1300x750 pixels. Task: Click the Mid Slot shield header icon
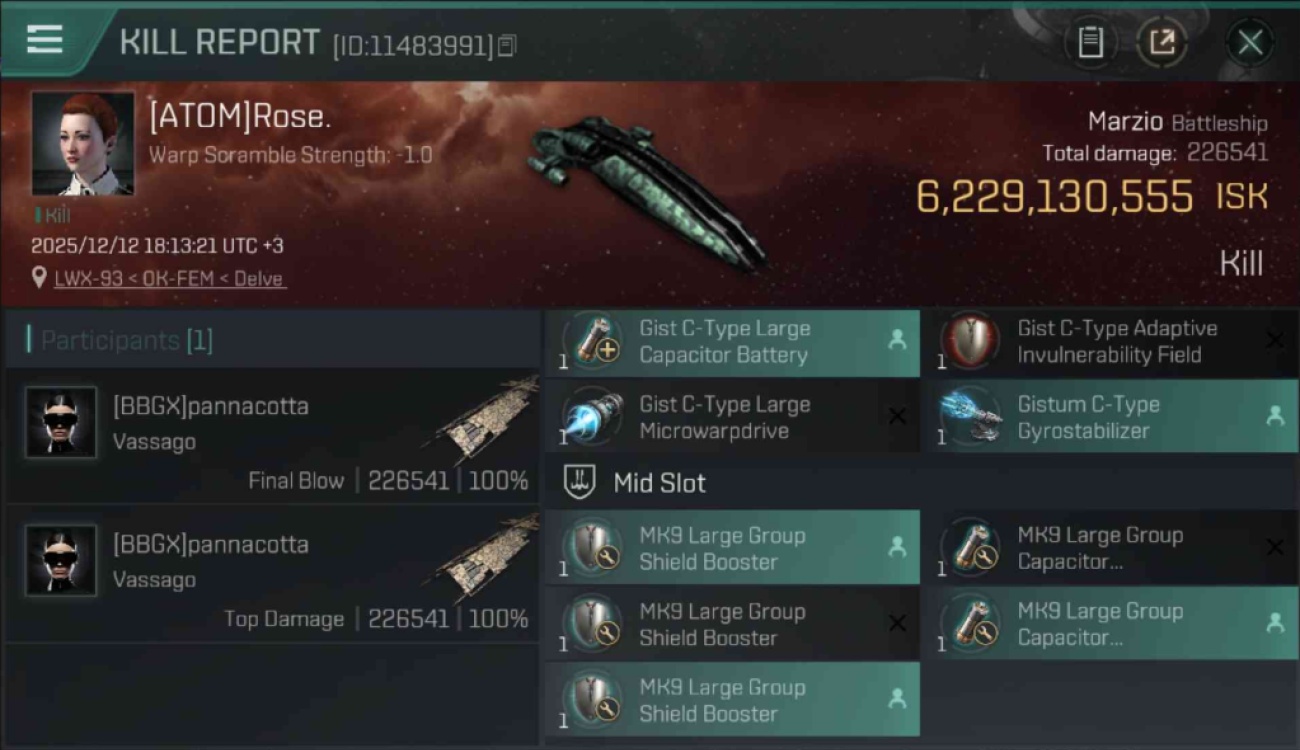580,483
